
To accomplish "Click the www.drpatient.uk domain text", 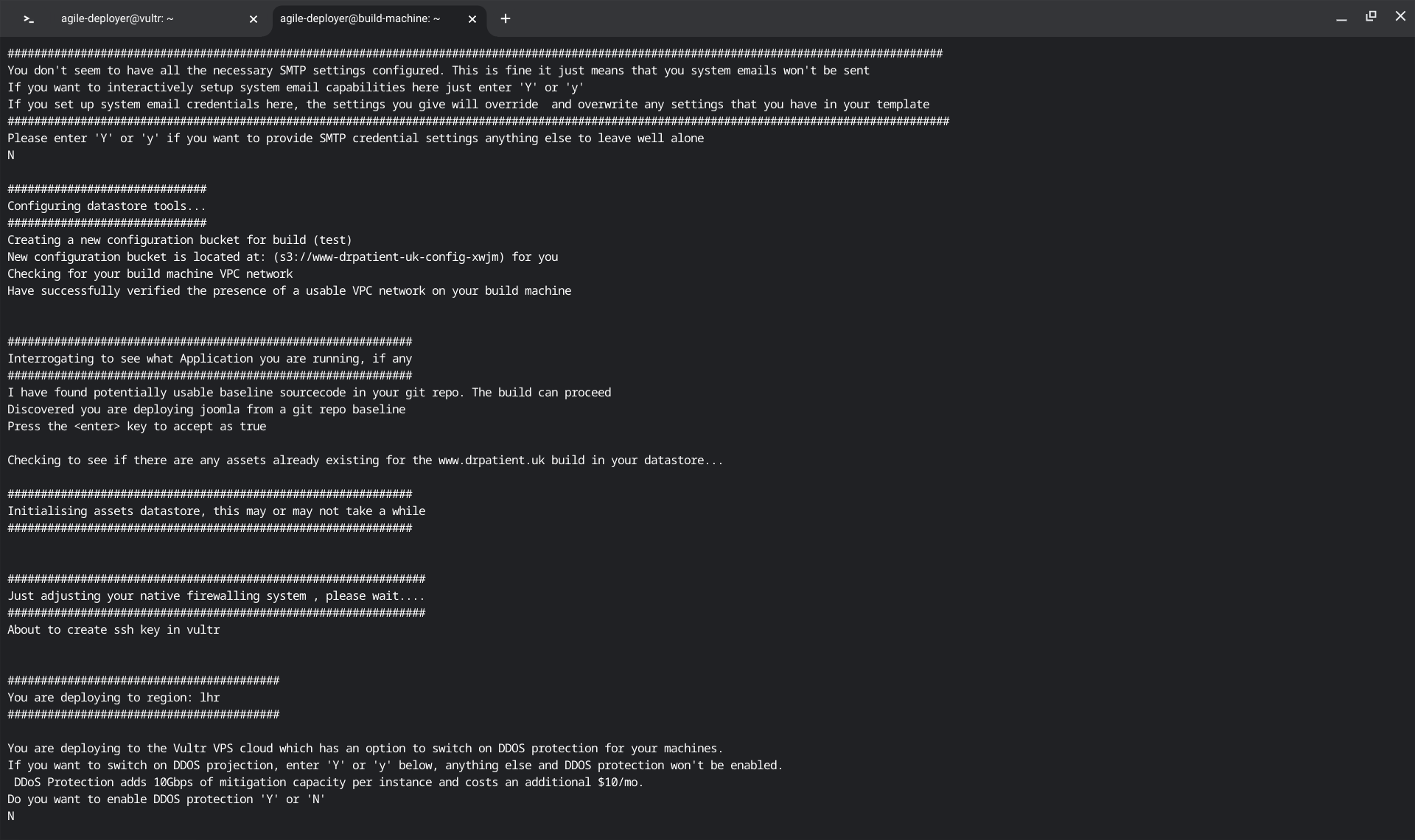I will [x=491, y=461].
